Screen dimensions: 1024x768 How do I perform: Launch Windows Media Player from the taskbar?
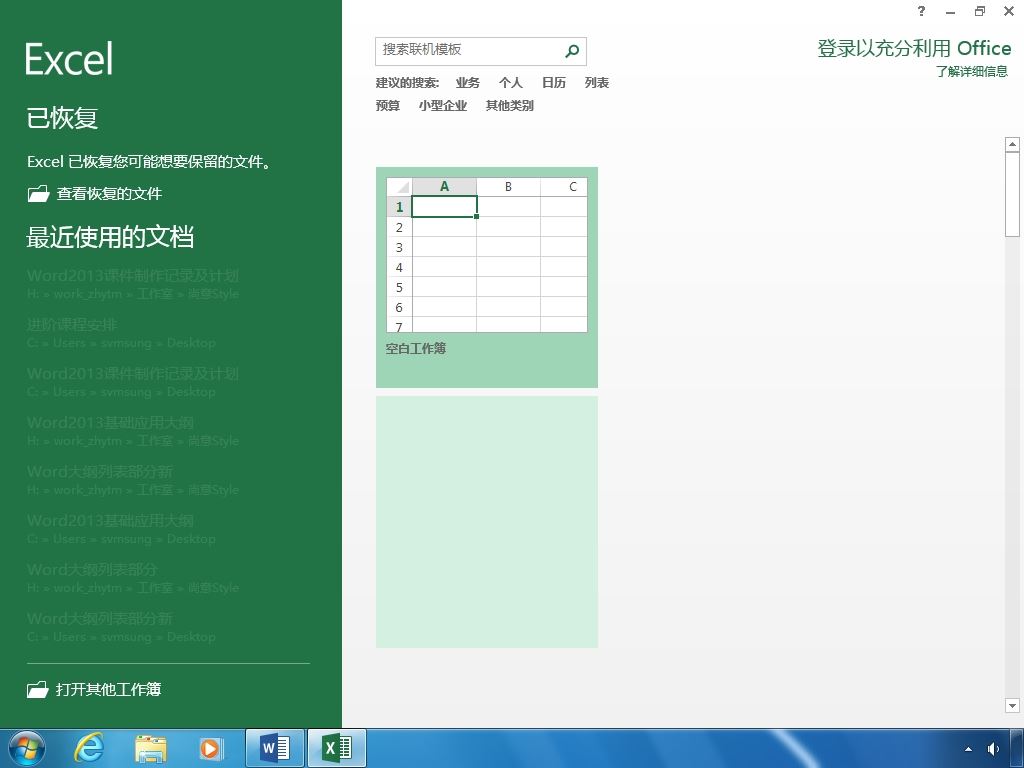(211, 748)
